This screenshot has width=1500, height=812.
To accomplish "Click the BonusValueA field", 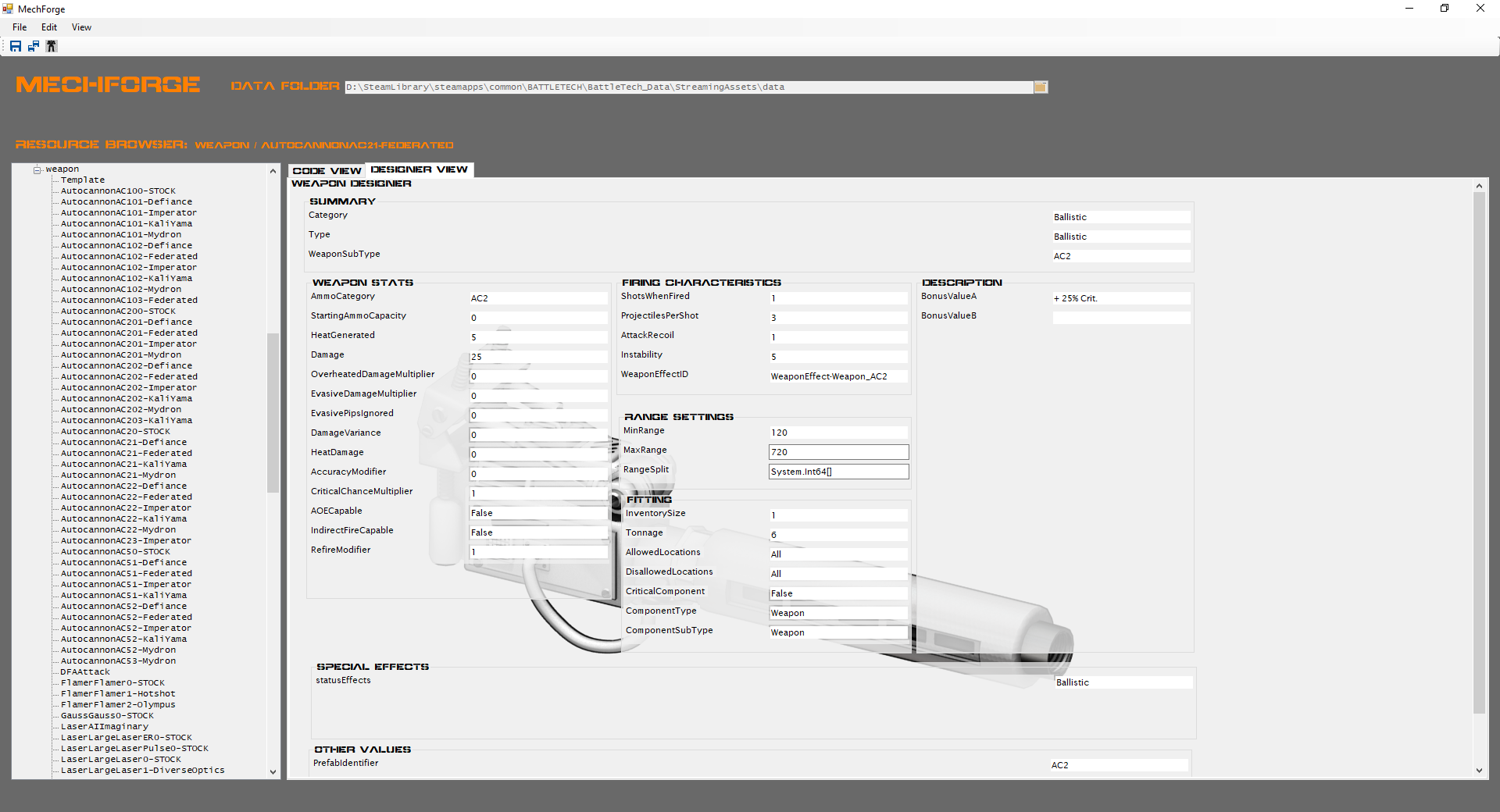I will [1121, 298].
